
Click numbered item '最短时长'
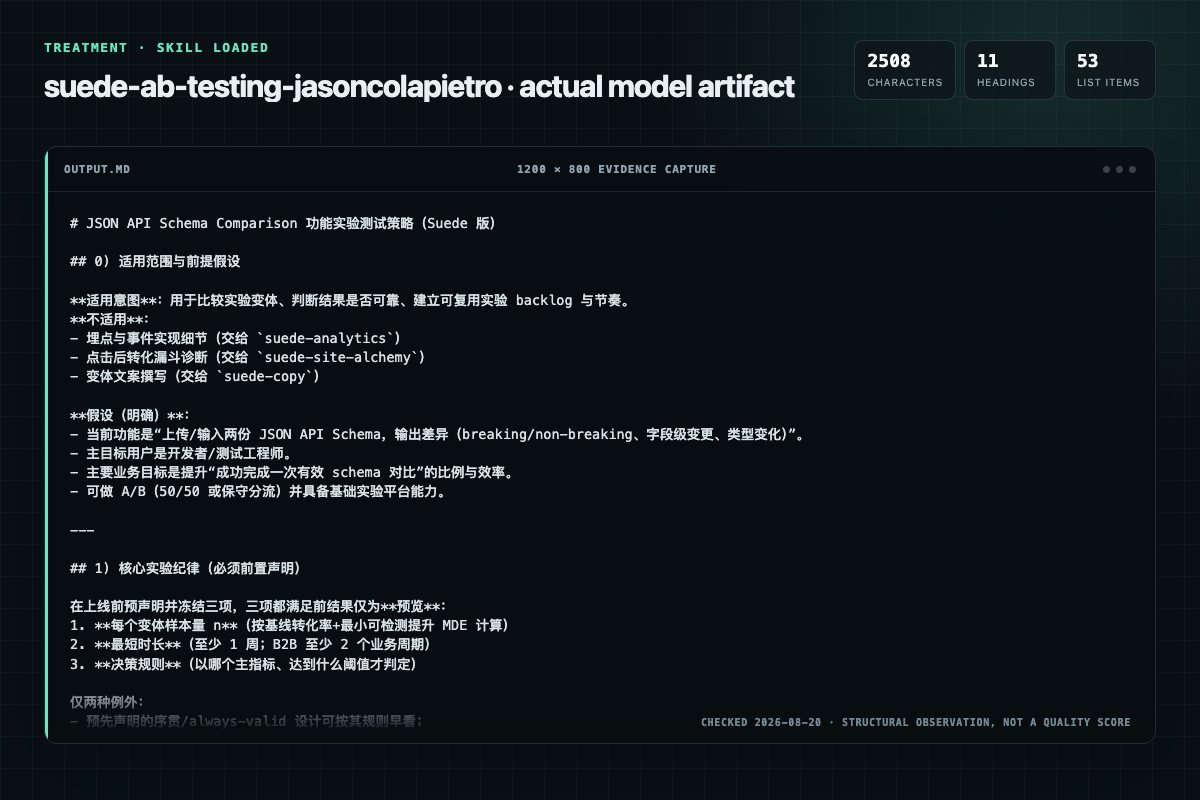click(x=251, y=644)
